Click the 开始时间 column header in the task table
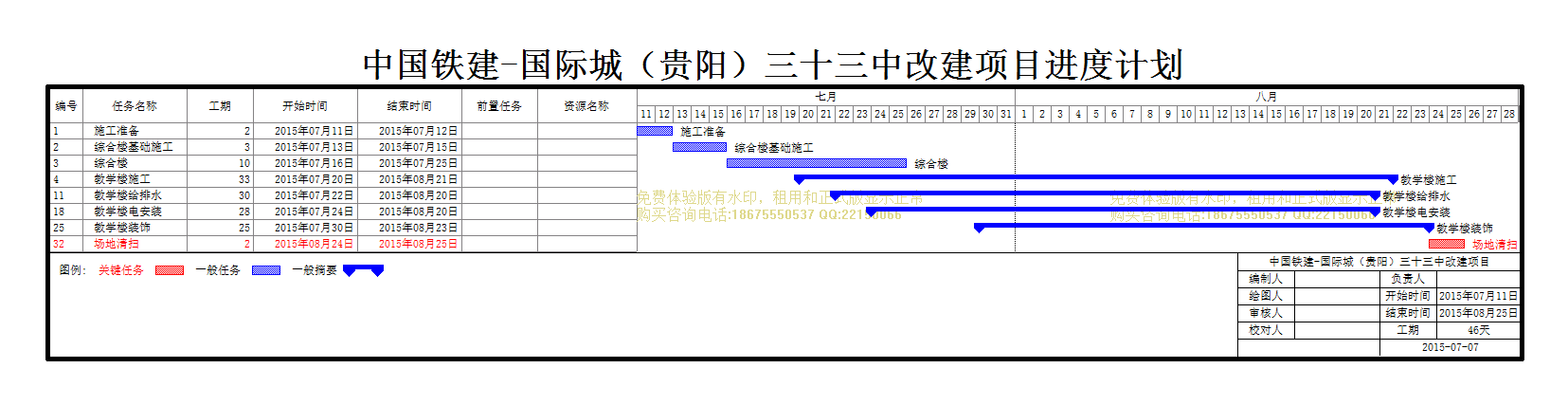Screen dimensions: 1568x405 (305, 106)
